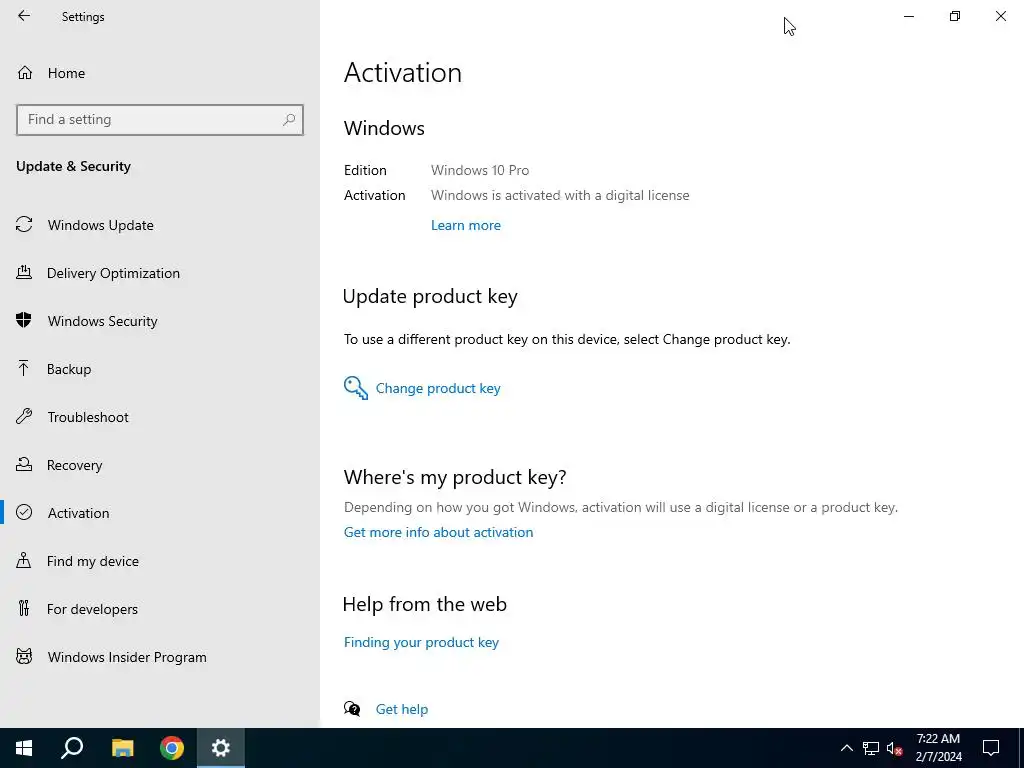1024x768 pixels.
Task: Open taskbar search magnifier
Action: pos(72,748)
